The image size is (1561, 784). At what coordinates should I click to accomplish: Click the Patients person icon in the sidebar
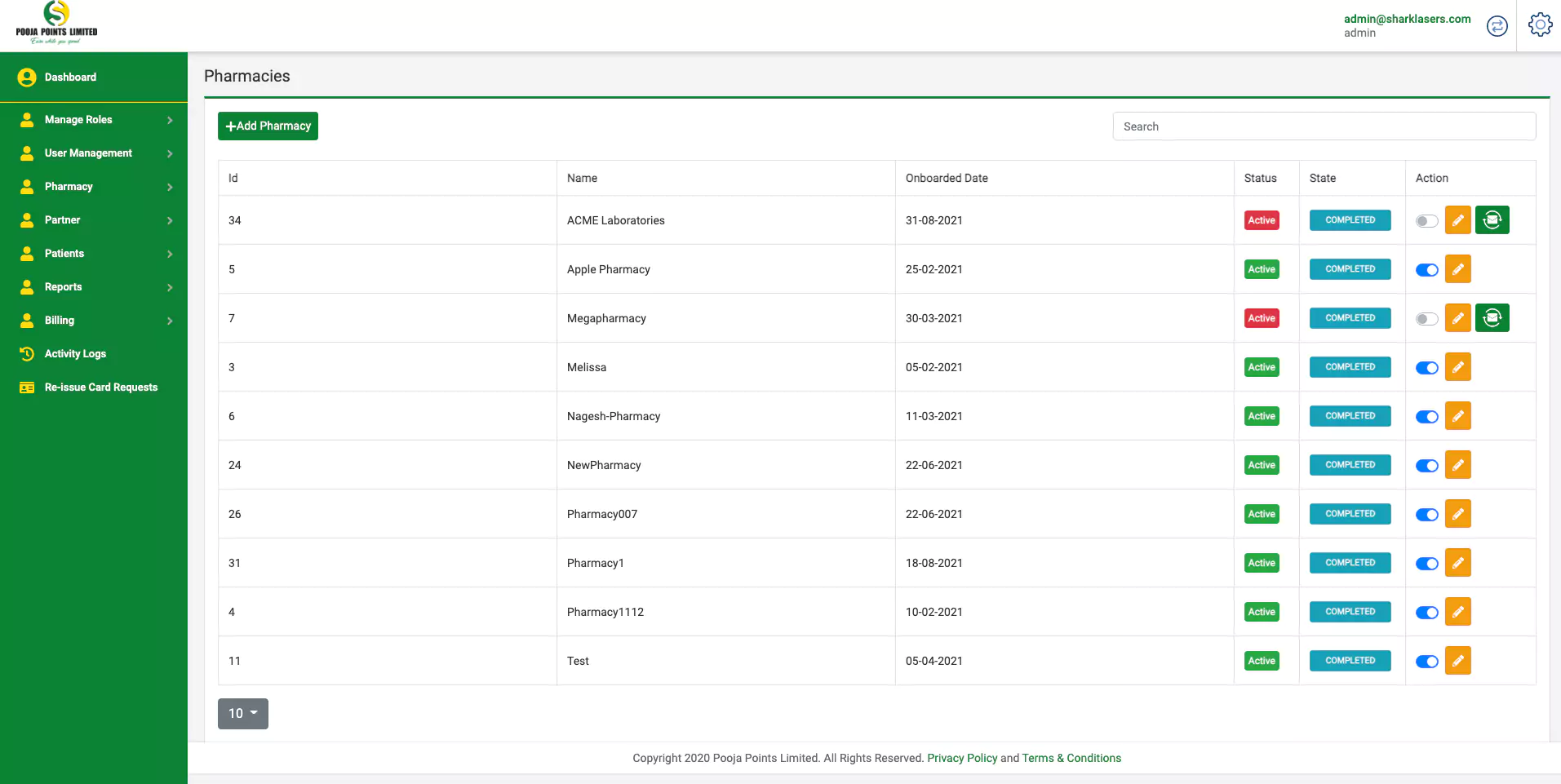click(27, 254)
